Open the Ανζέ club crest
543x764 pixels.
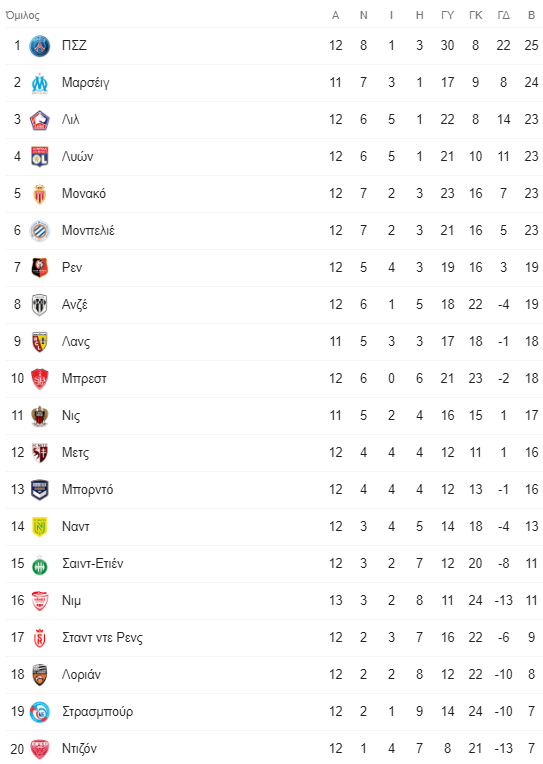39,305
